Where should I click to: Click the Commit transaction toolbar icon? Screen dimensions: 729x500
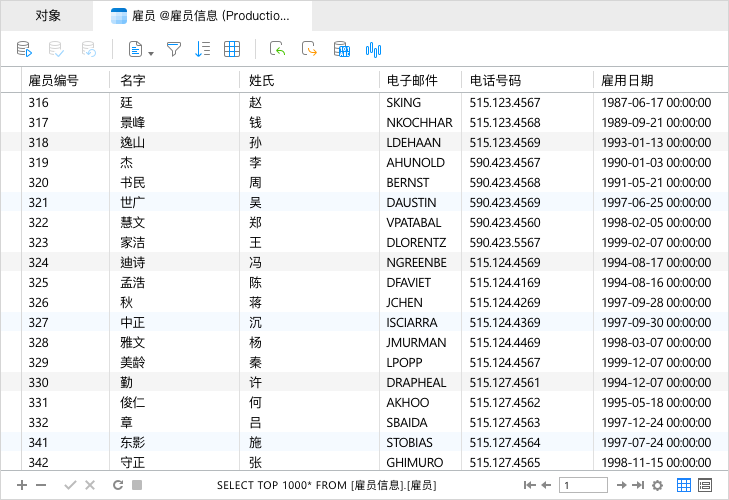56,49
